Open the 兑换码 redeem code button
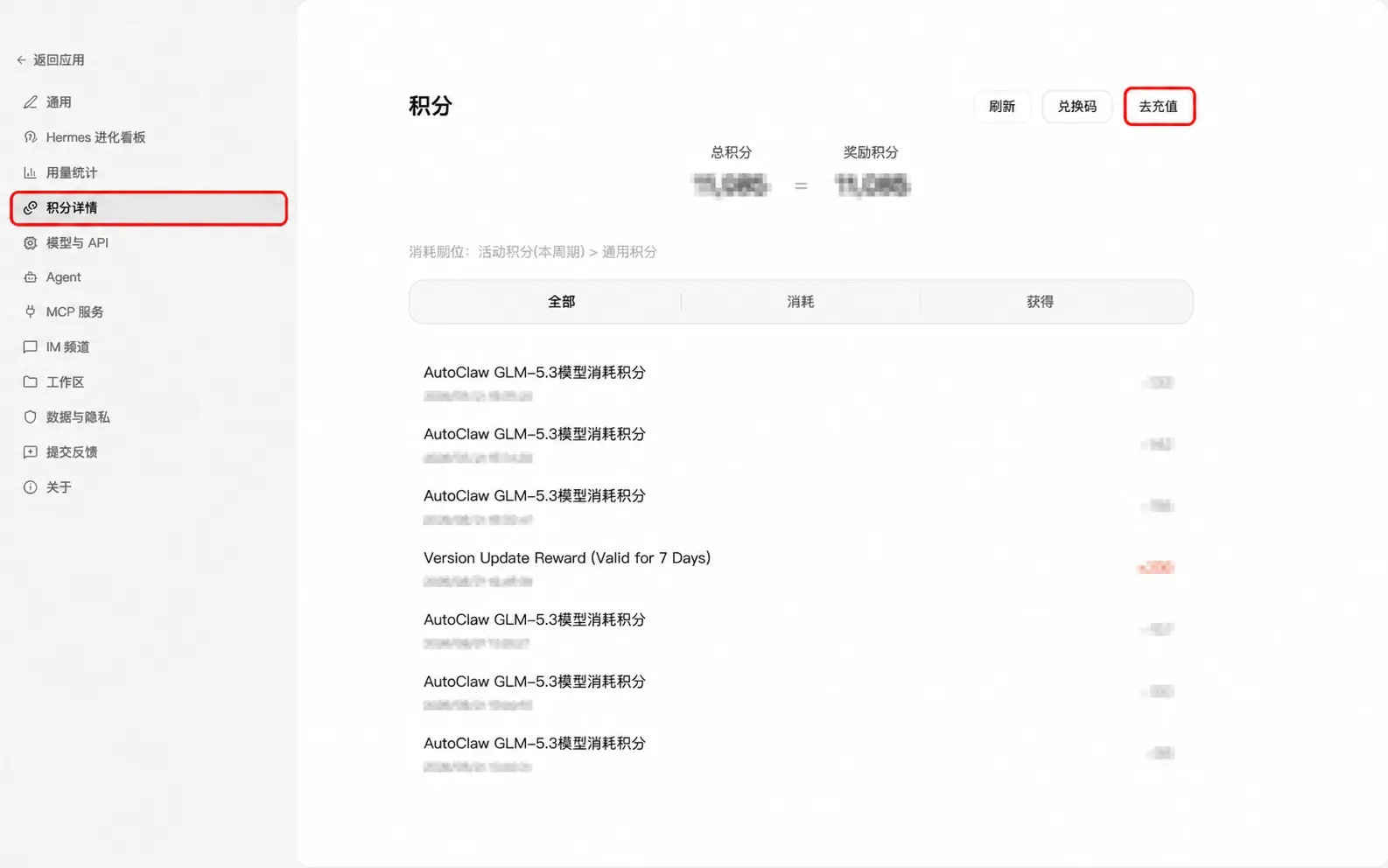Screen dimensions: 1388x868 [1076, 107]
